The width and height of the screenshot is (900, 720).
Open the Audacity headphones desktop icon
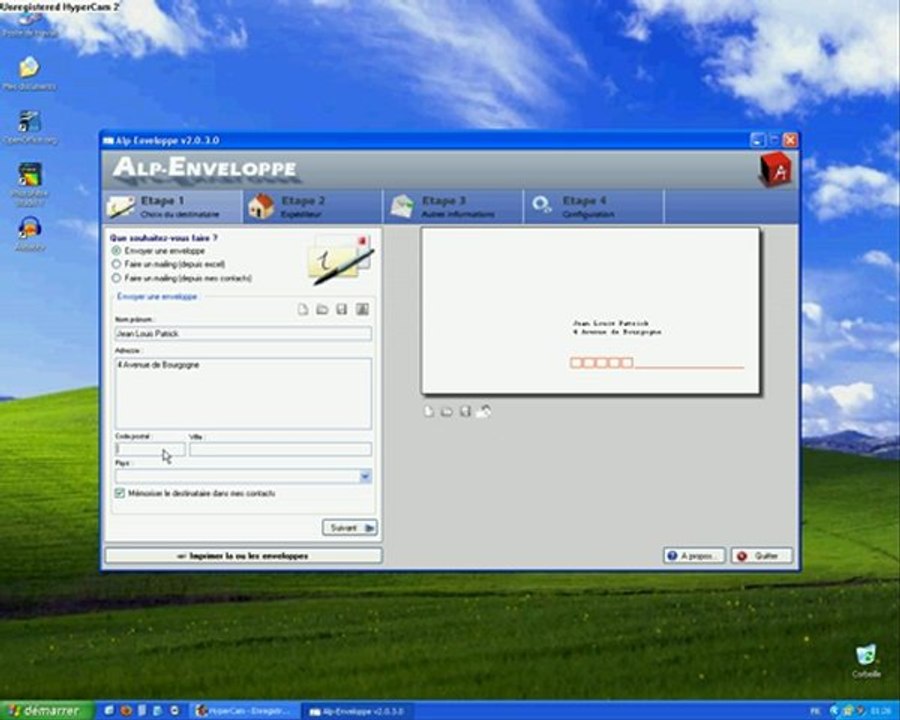tap(29, 232)
